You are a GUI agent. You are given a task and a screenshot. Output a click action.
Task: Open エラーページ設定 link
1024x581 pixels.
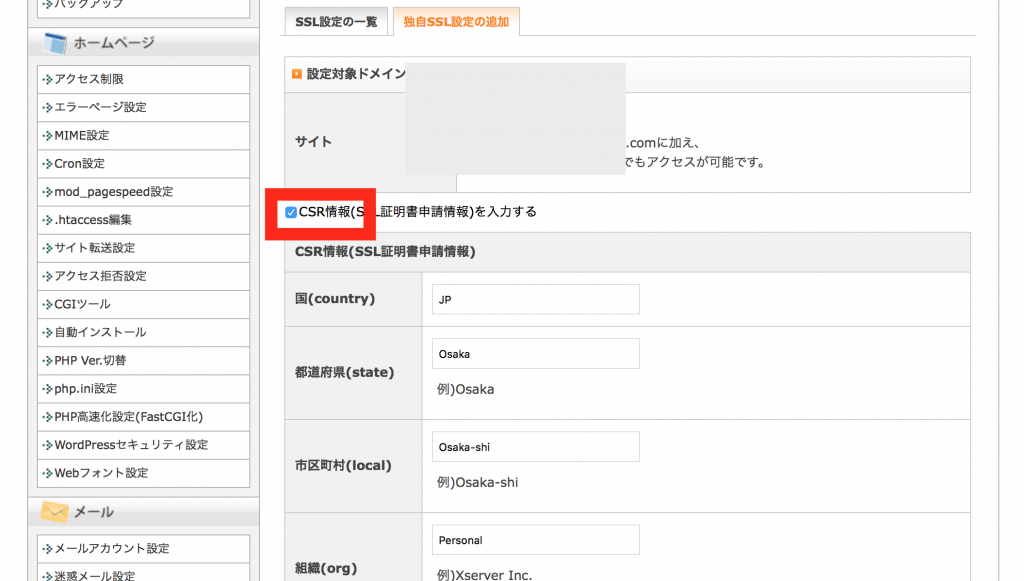100,107
